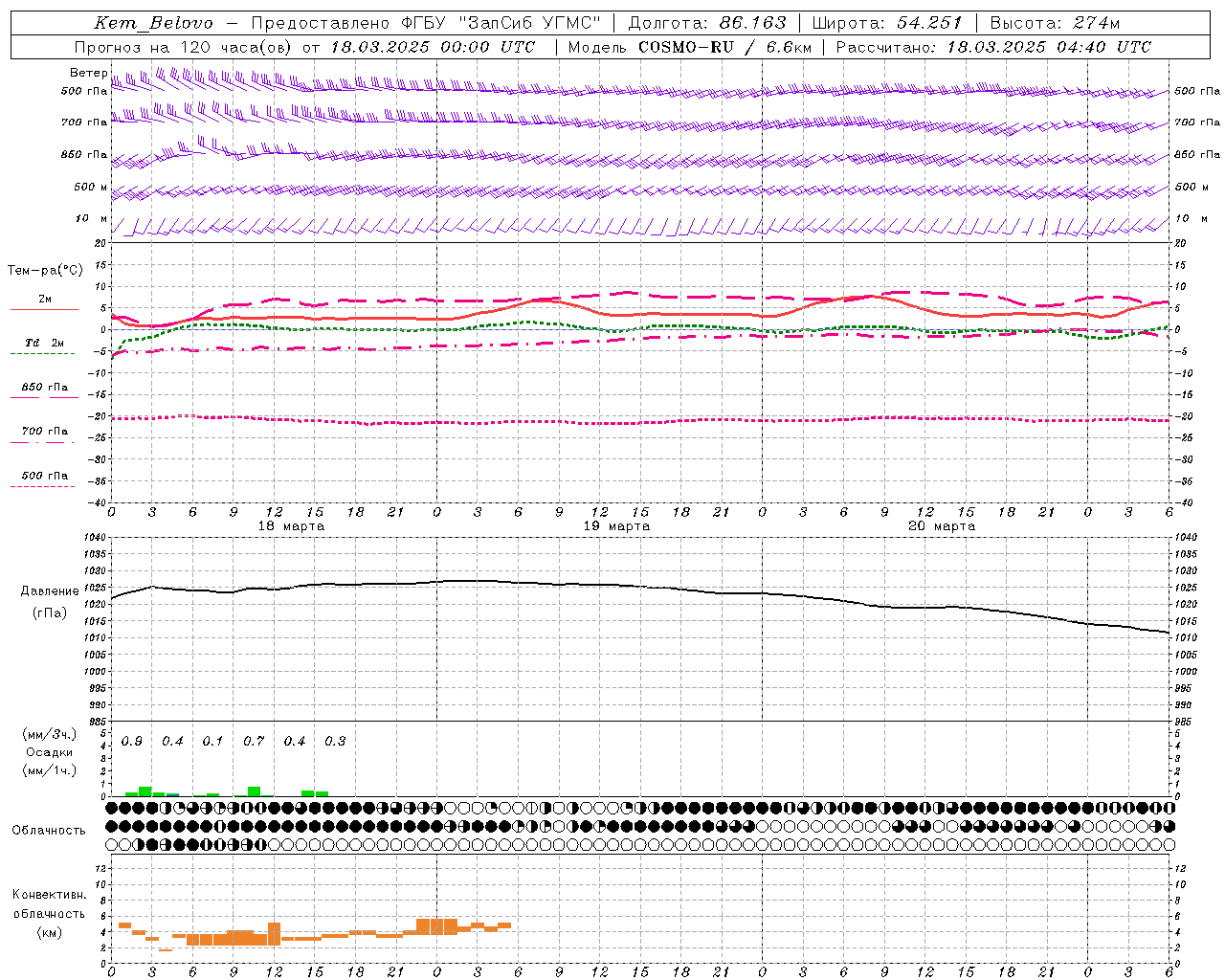Click the 18 марта date label

(x=291, y=526)
